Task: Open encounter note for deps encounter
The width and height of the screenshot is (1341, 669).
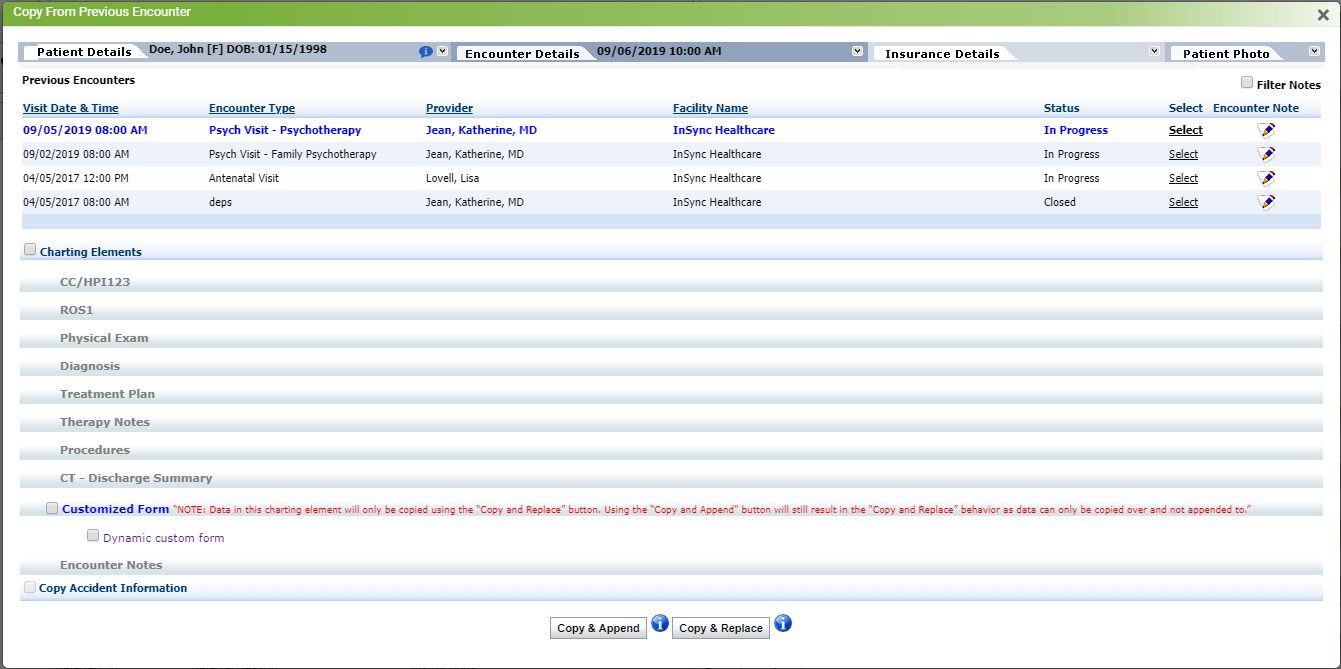Action: point(1266,202)
